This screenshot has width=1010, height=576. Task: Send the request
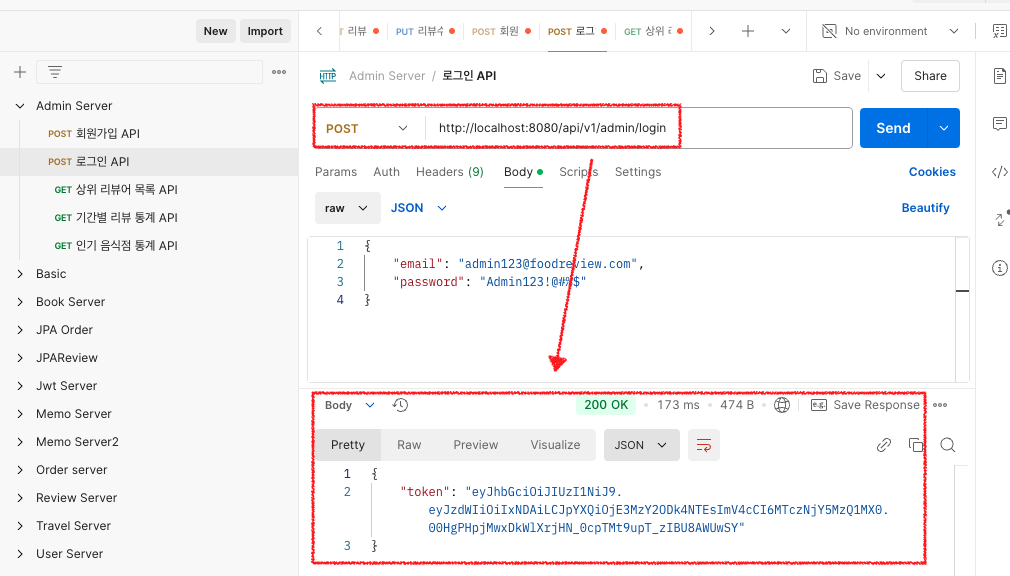[893, 128]
